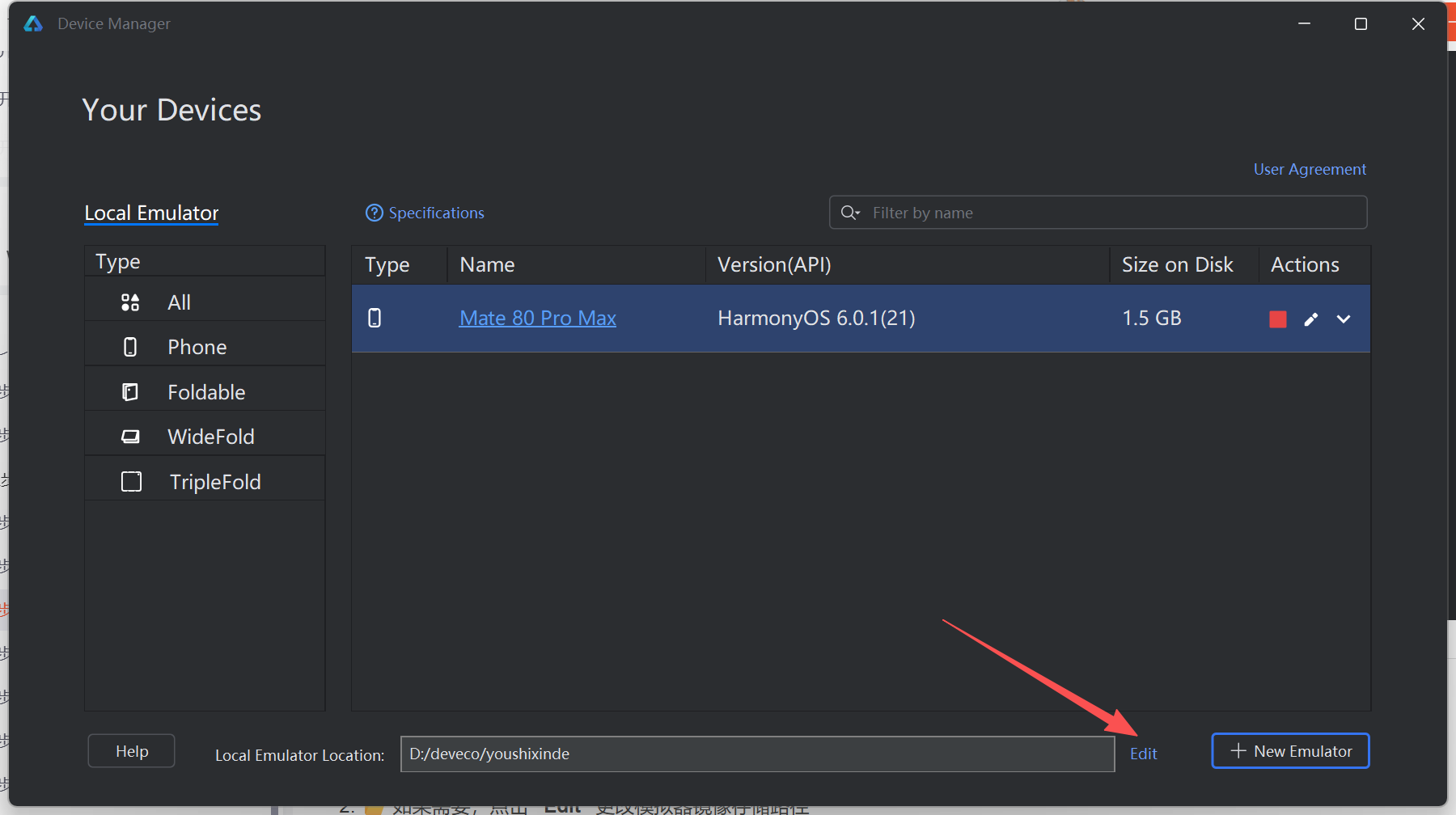Sort by Size on Disk column header
Screen dimensions: 1456x815
[x=1183, y=264]
